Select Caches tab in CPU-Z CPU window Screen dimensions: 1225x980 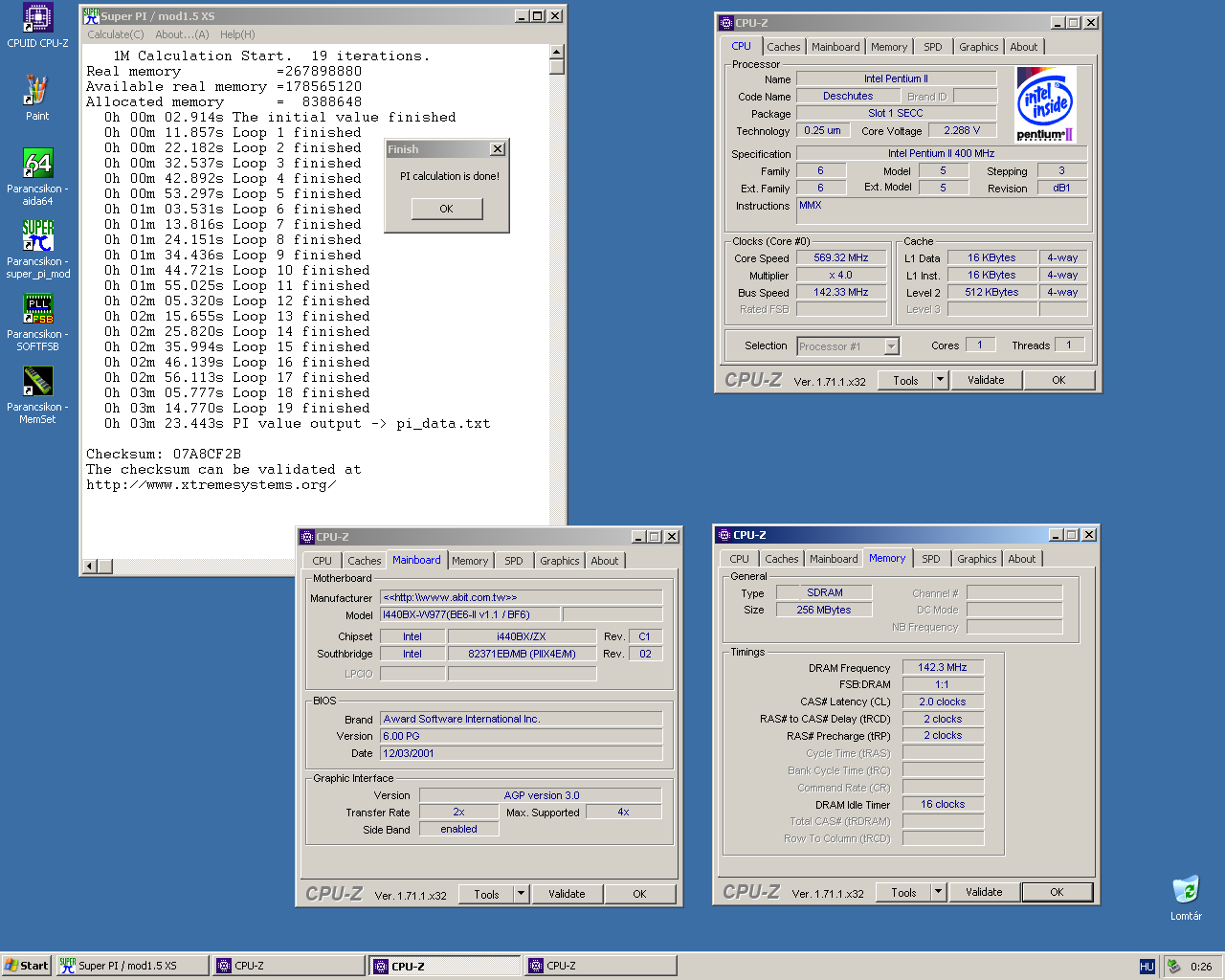[x=784, y=47]
